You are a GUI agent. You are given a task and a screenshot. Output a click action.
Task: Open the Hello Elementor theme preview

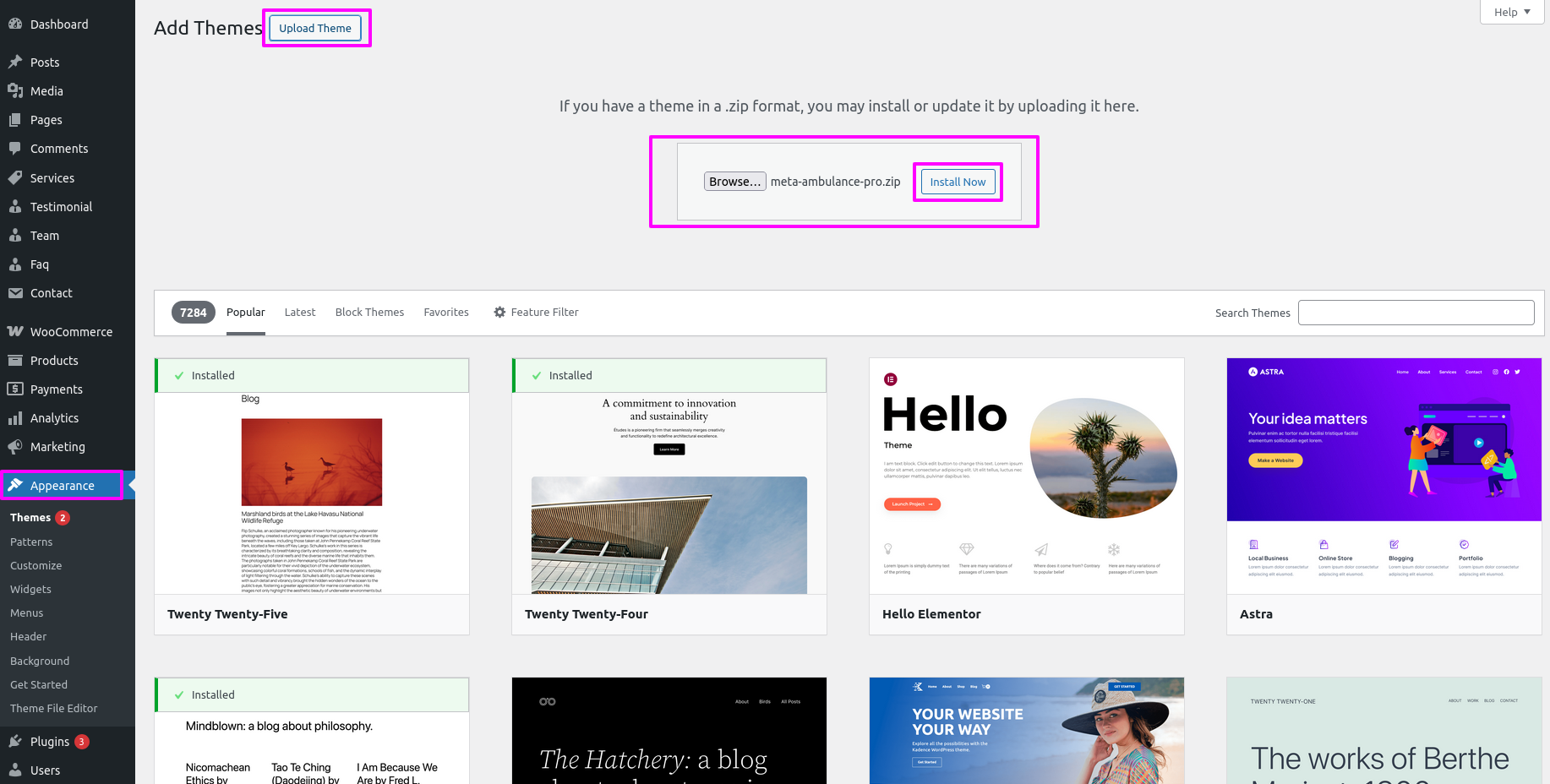pos(1027,476)
